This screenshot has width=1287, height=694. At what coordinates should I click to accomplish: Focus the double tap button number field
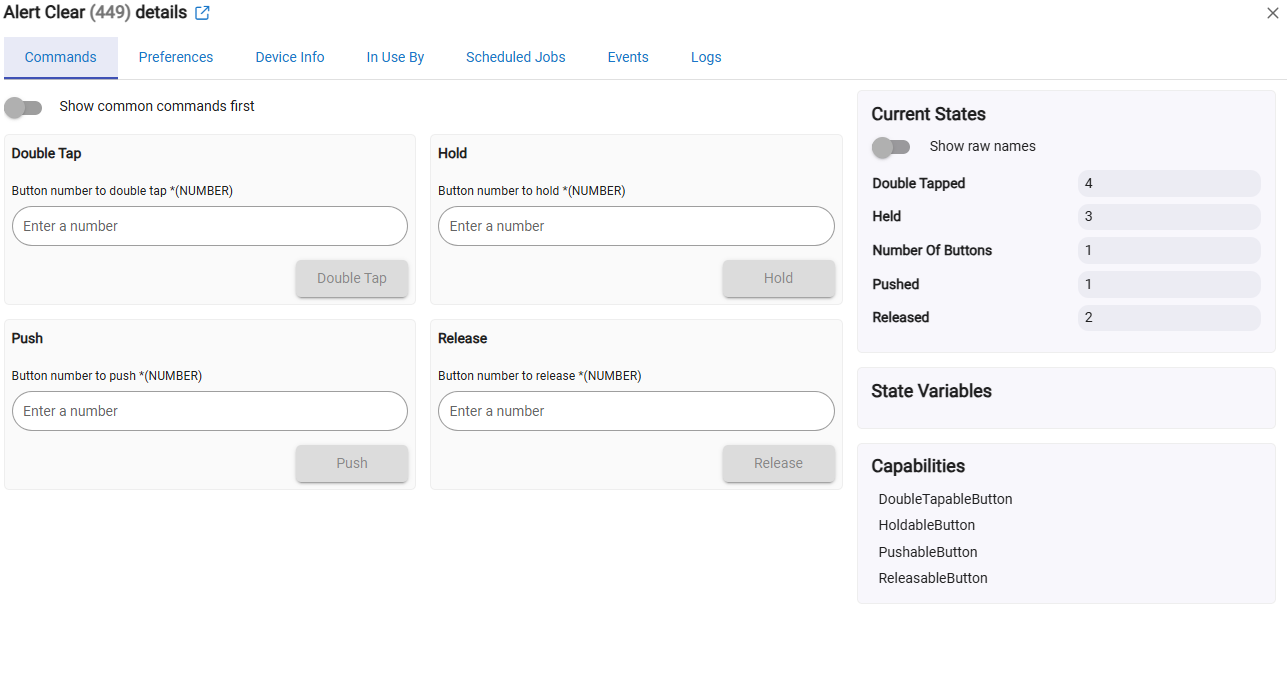(210, 226)
